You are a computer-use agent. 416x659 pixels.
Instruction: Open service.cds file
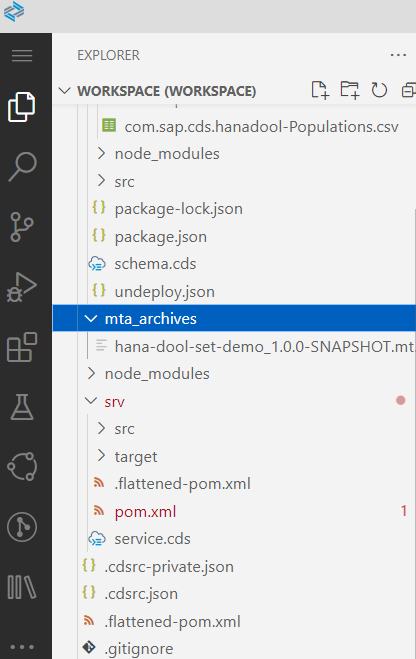coord(152,539)
